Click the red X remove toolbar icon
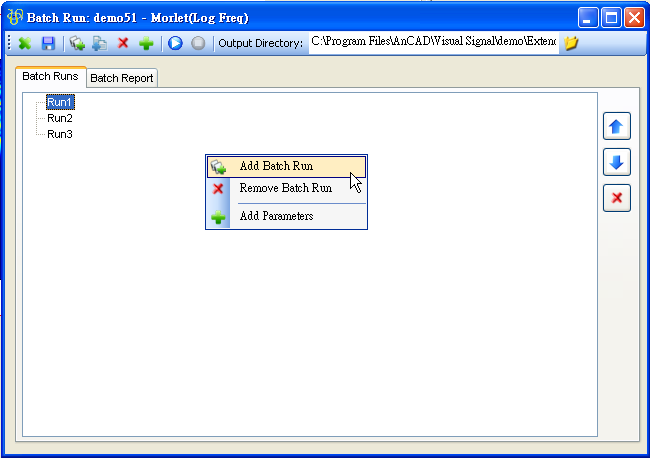 pyautogui.click(x=123, y=43)
